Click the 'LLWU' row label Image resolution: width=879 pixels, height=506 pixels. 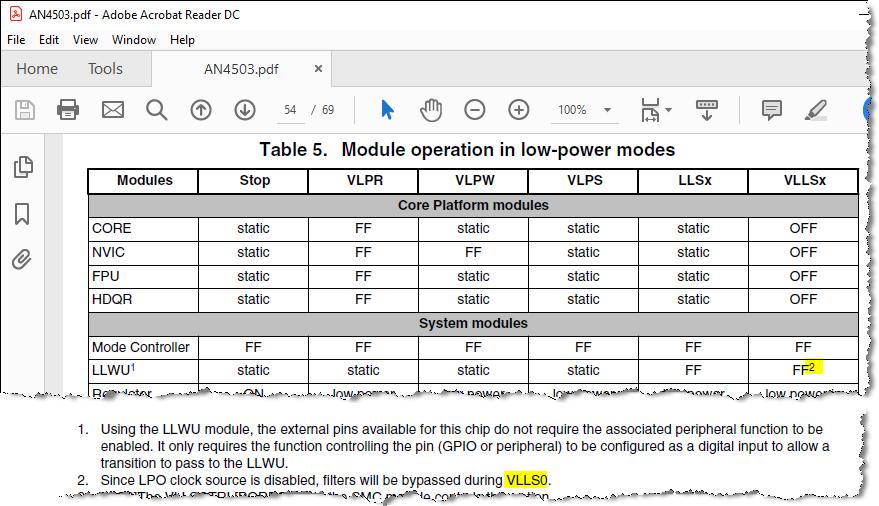tap(111, 371)
